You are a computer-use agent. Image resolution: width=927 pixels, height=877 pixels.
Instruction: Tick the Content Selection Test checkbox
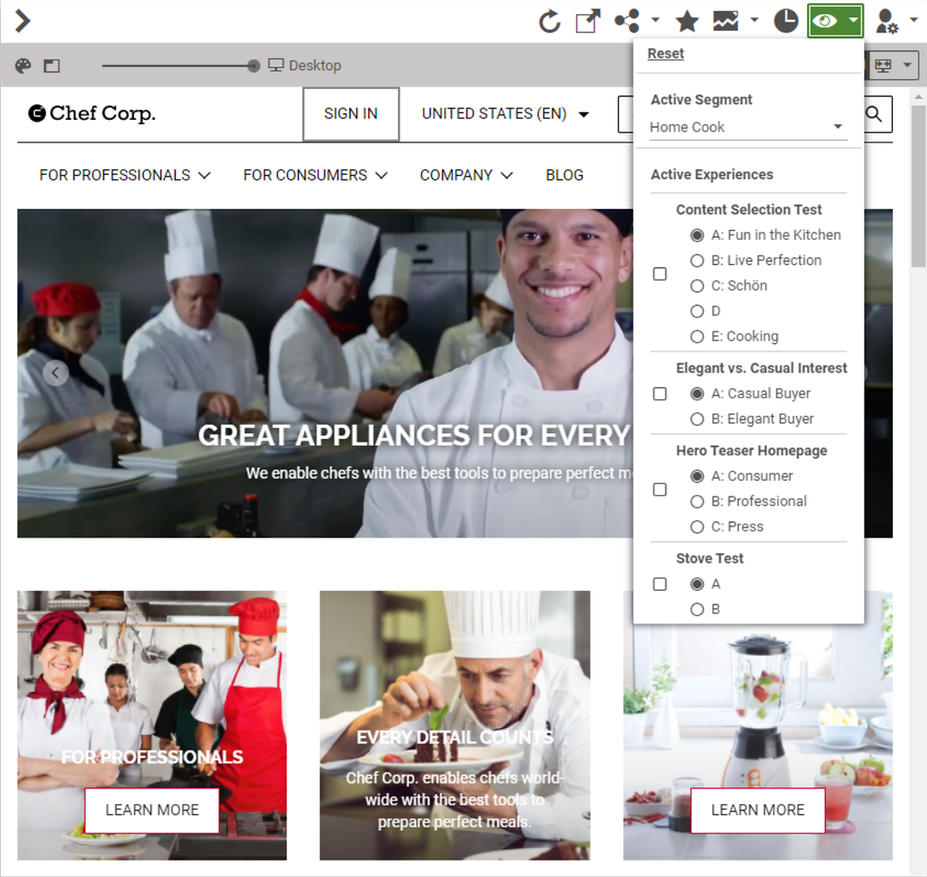[x=660, y=274]
